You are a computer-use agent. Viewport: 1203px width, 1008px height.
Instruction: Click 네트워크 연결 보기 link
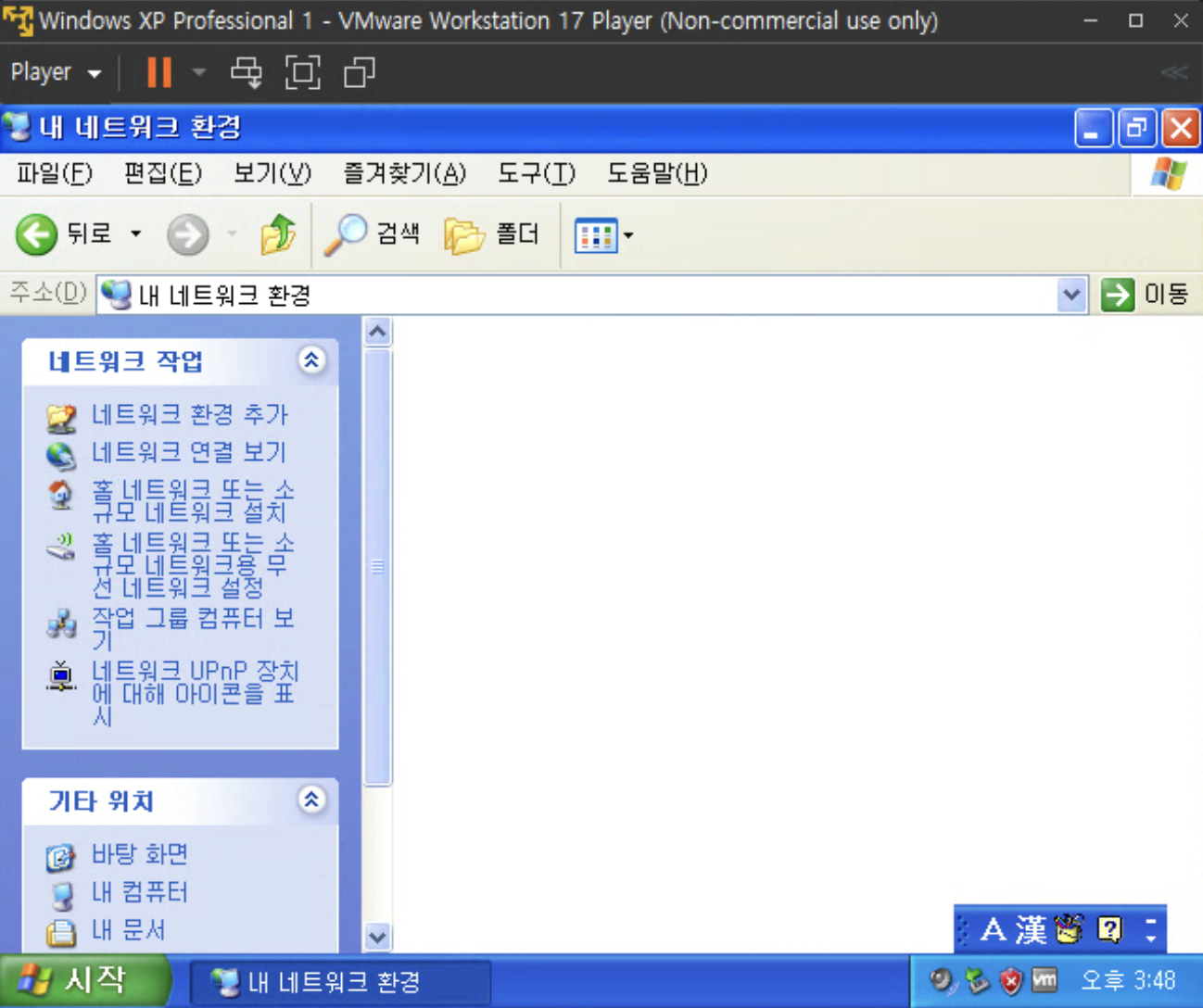tap(189, 452)
